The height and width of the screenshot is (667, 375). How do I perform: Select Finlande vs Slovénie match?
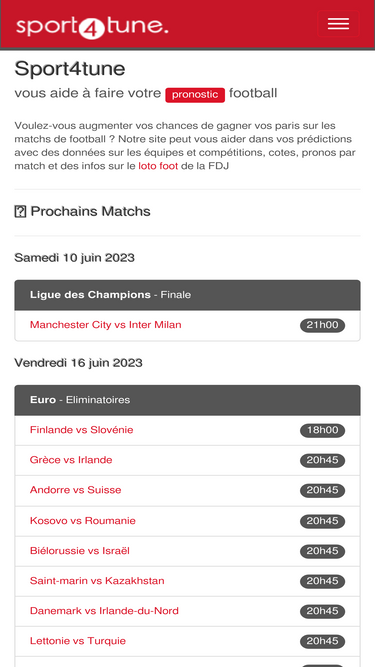pos(81,430)
